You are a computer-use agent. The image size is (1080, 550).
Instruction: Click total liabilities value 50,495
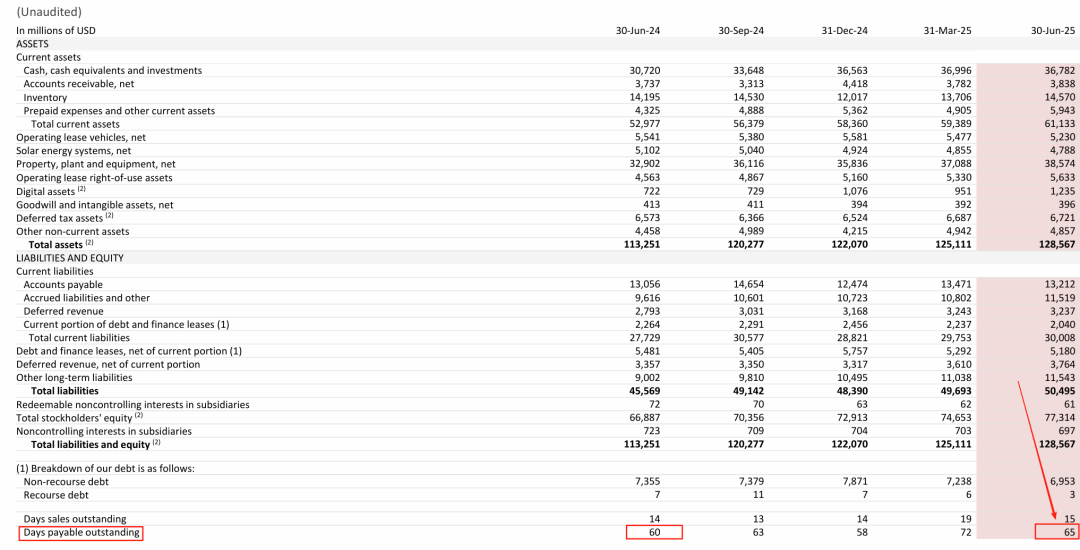coord(1059,391)
